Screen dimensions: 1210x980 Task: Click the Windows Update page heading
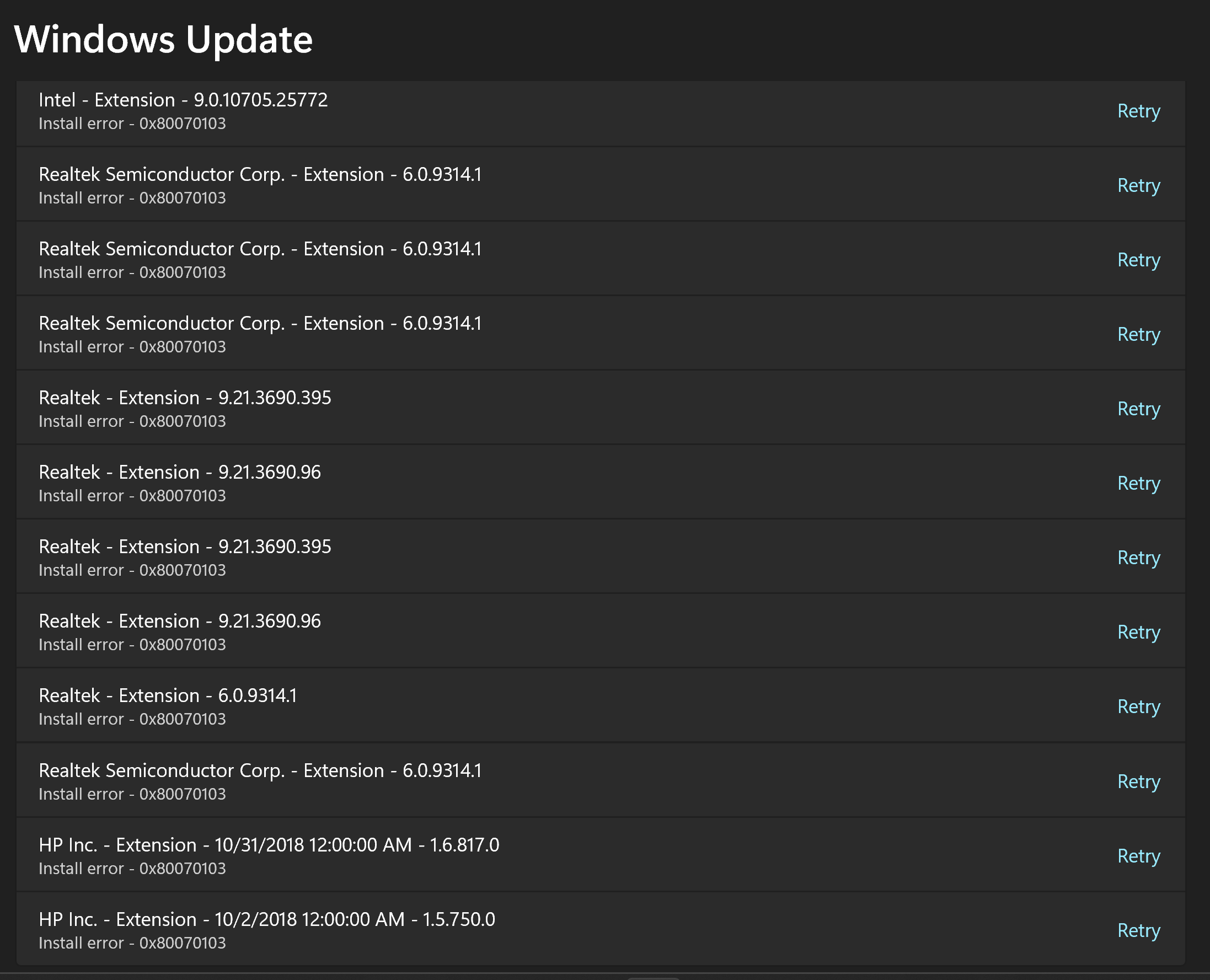point(163,40)
